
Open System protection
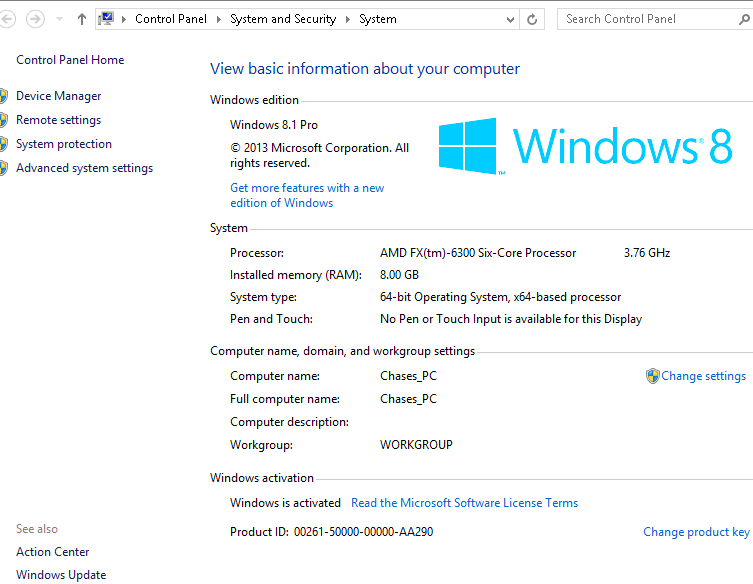(x=64, y=144)
